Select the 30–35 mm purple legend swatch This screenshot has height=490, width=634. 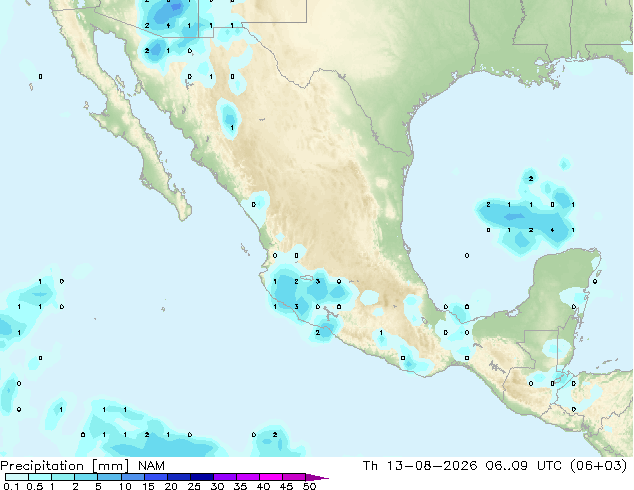click(x=225, y=477)
